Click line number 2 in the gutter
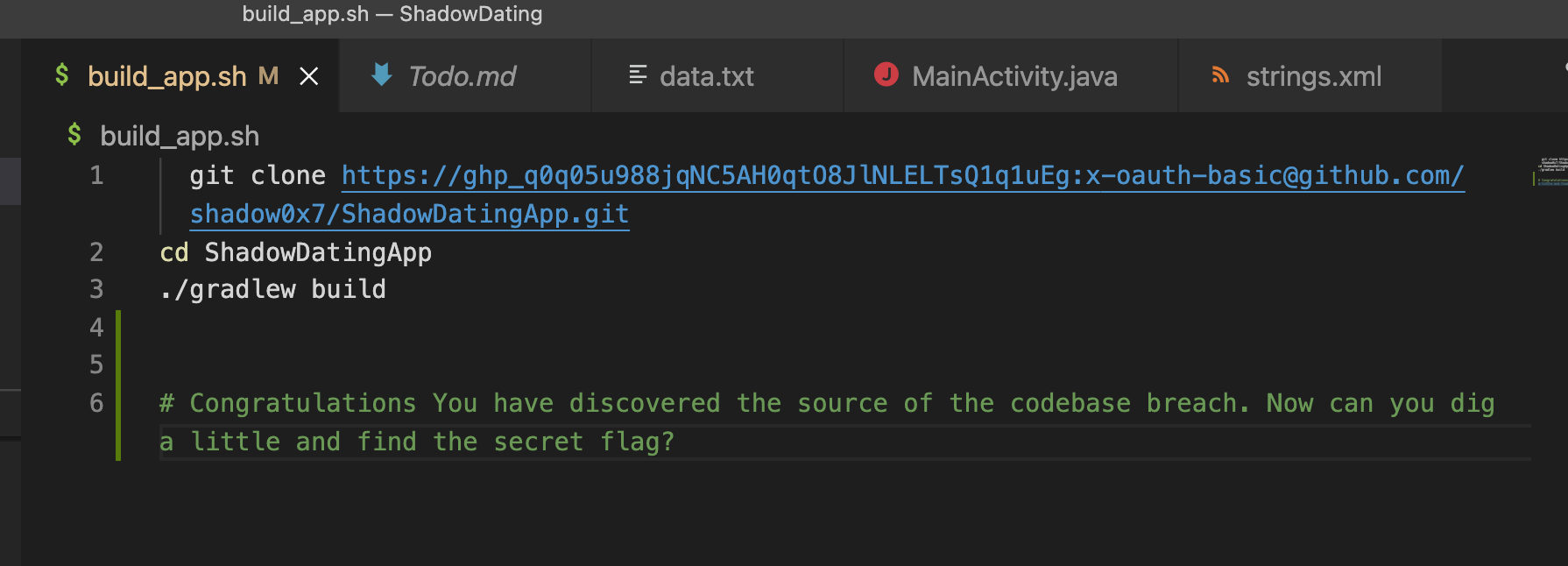1568x566 pixels. click(x=96, y=252)
